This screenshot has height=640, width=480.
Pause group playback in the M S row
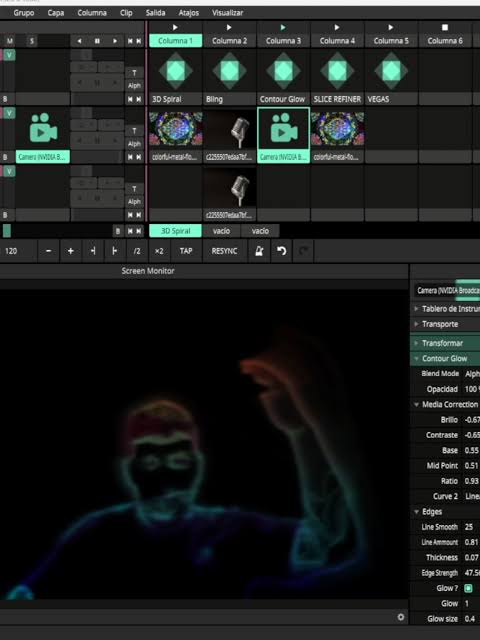pyautogui.click(x=97, y=41)
